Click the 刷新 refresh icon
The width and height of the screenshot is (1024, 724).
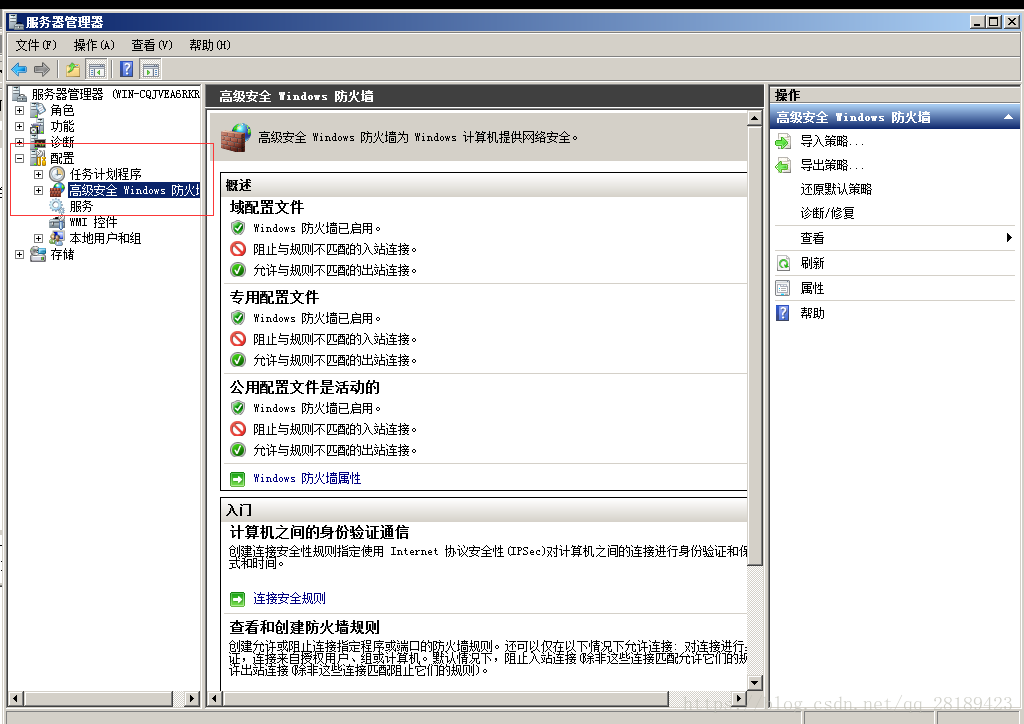tap(783, 263)
